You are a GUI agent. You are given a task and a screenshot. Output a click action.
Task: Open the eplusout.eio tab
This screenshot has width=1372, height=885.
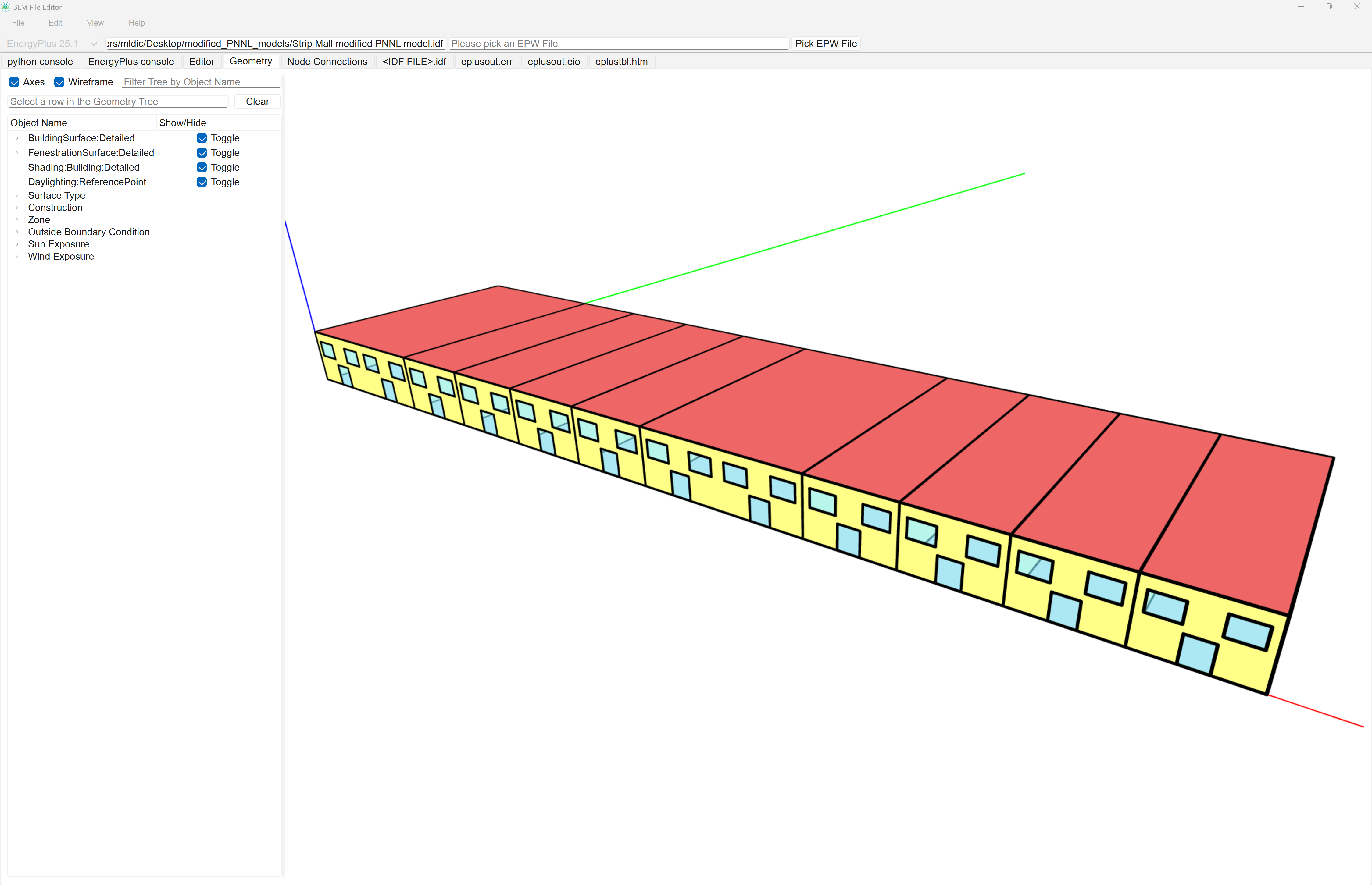coord(553,62)
